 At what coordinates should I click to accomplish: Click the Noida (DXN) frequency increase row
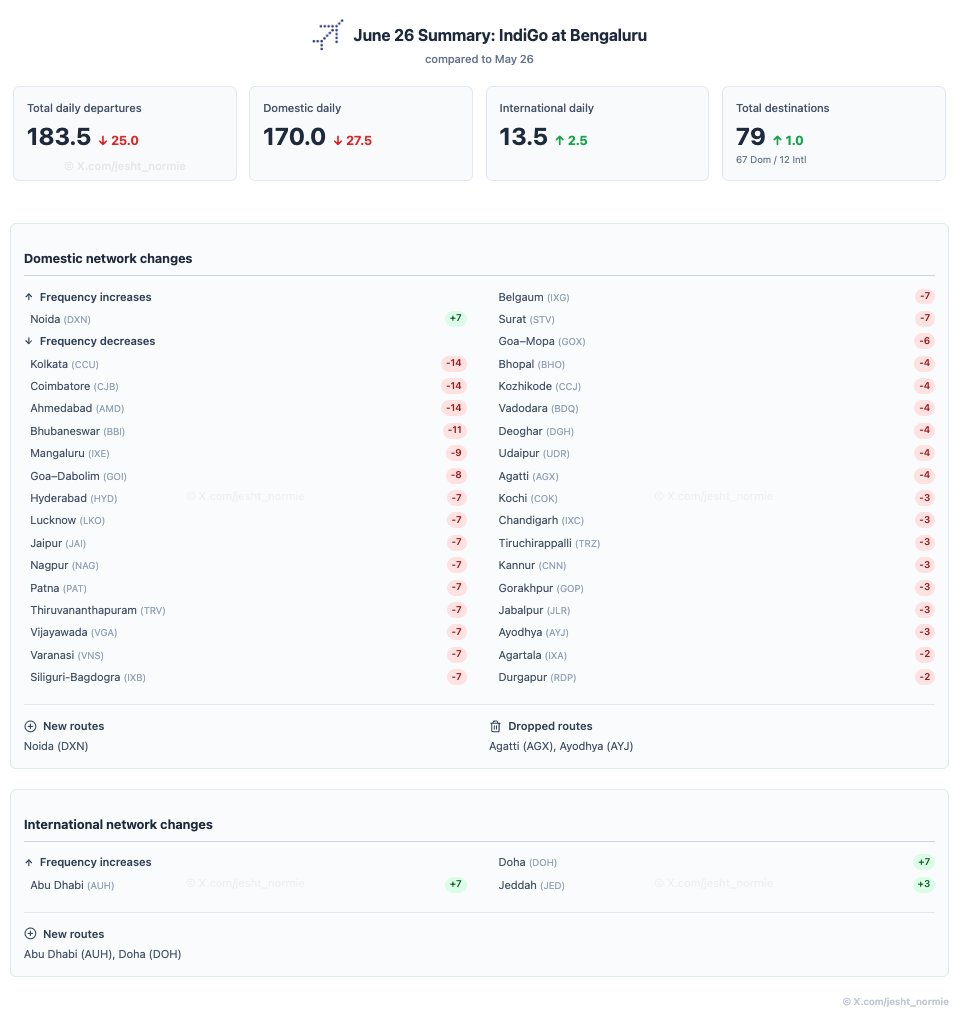coord(248,319)
